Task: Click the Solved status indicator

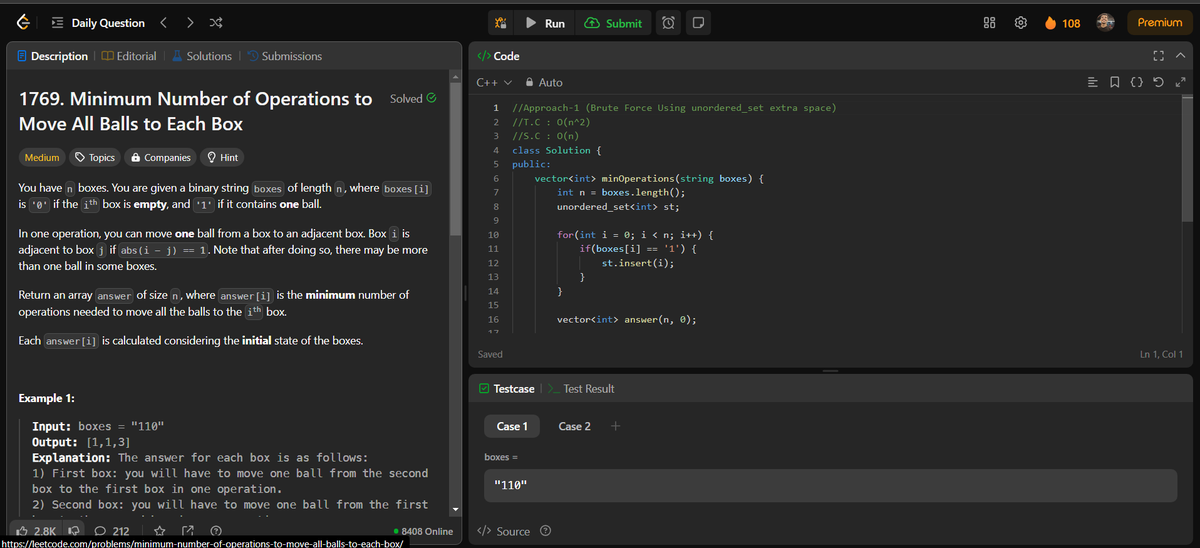Action: (x=413, y=99)
